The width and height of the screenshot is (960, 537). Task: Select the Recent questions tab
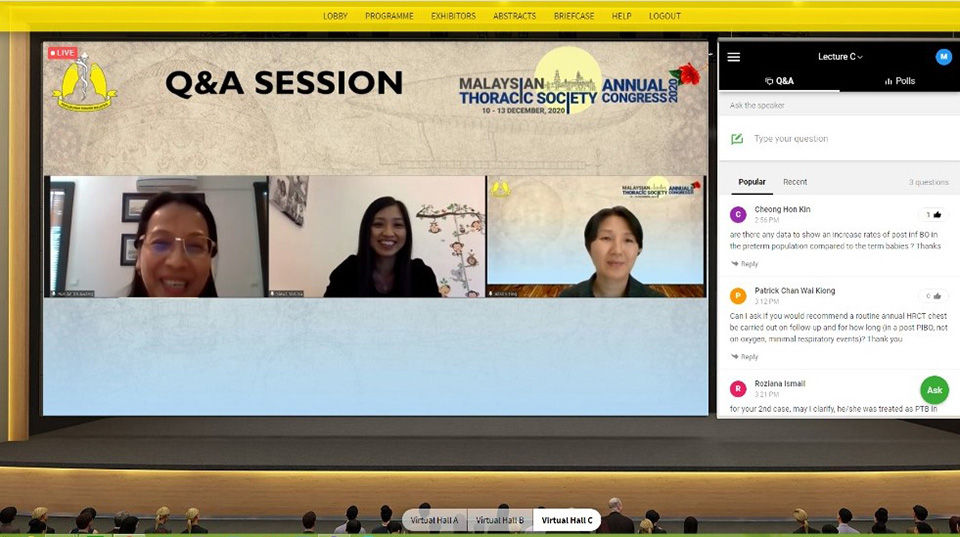(x=795, y=182)
